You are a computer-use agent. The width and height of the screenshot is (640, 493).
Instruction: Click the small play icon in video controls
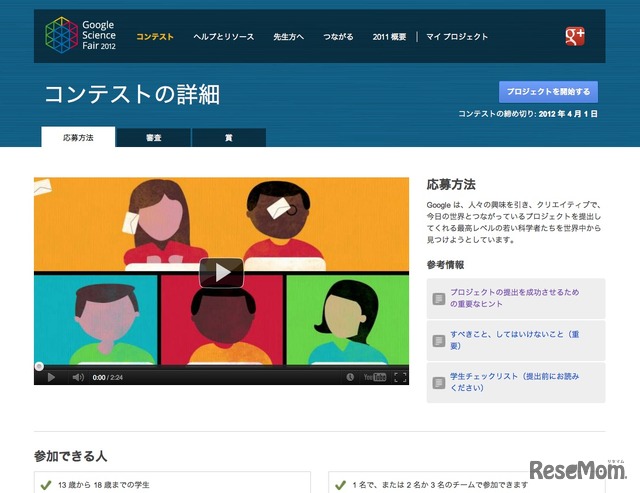click(x=51, y=377)
